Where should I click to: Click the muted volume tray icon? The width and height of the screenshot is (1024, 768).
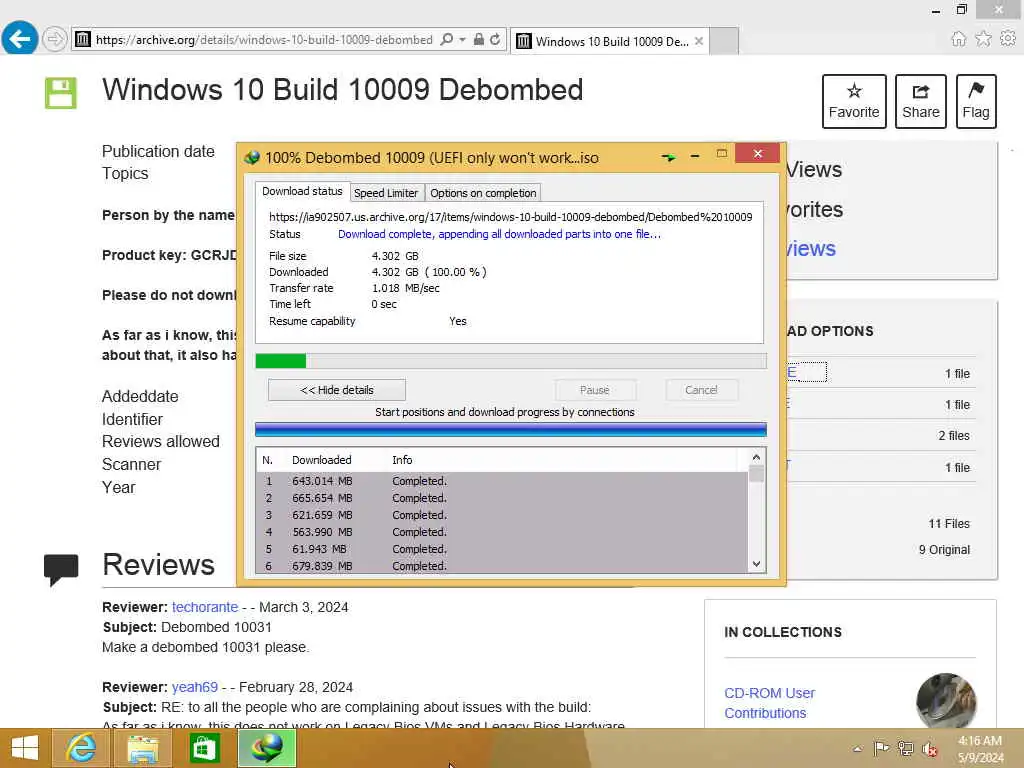tap(930, 749)
